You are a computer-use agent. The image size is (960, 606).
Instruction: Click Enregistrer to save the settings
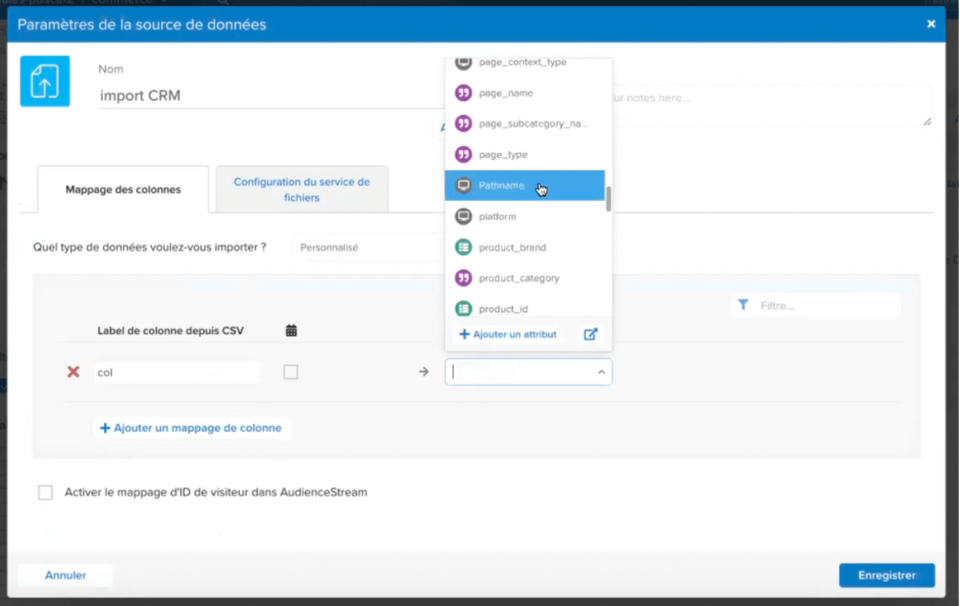pyautogui.click(x=886, y=575)
